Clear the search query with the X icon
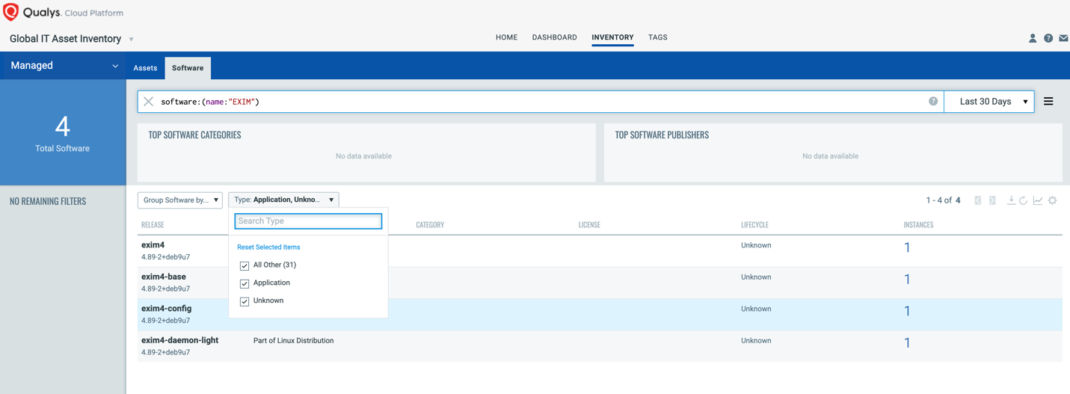This screenshot has width=1070, height=394. click(148, 102)
